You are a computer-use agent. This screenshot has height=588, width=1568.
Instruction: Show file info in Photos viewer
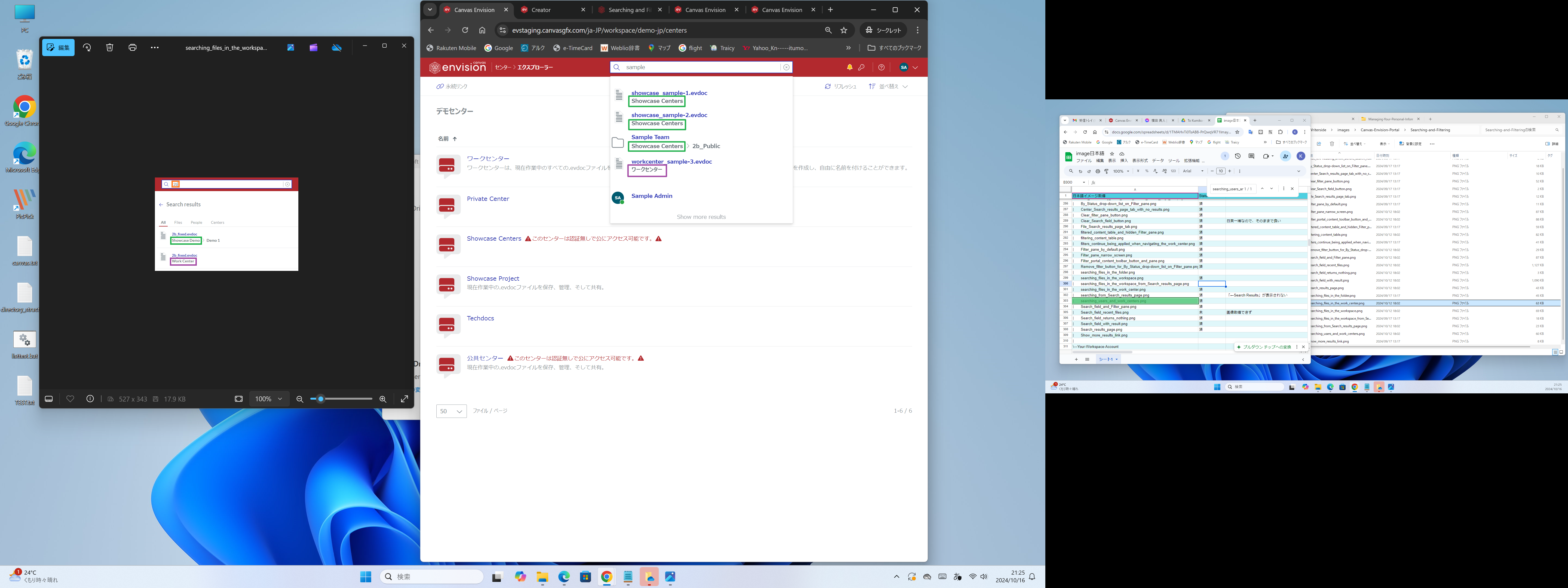tap(90, 399)
